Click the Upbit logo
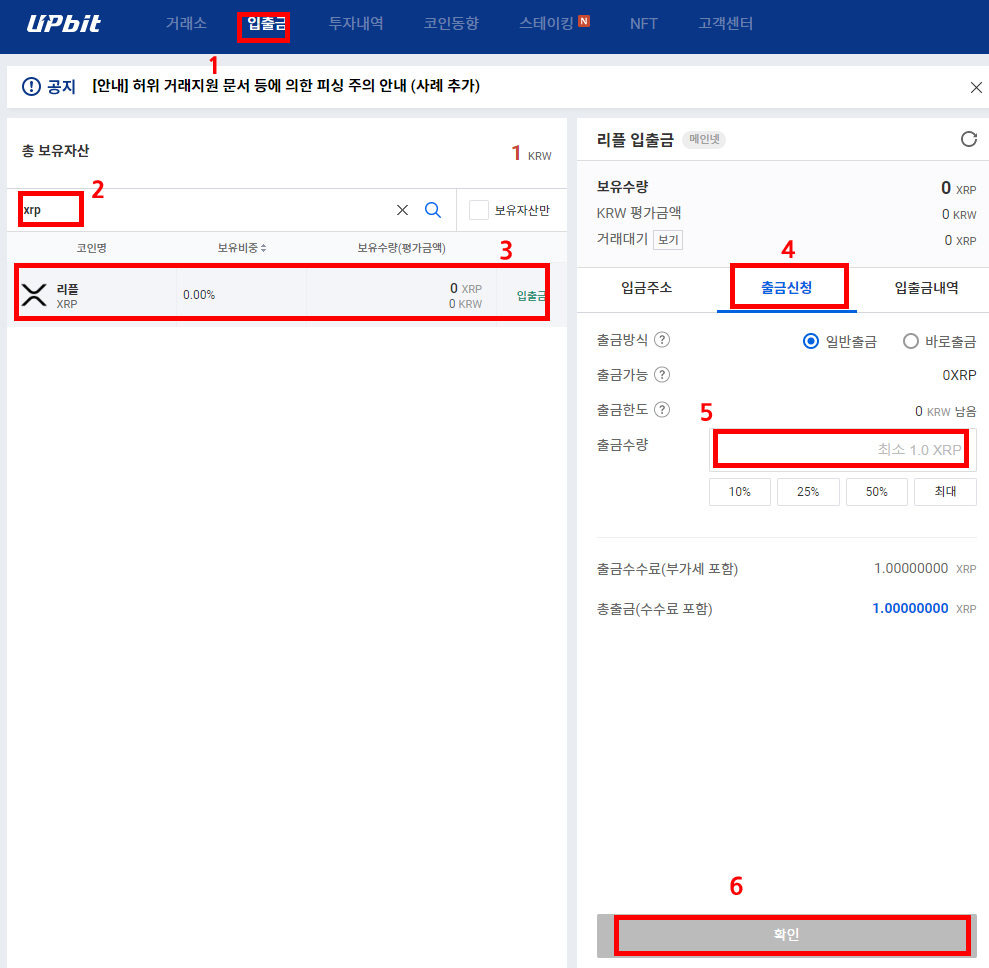This screenshot has height=968, width=989. 63,23
